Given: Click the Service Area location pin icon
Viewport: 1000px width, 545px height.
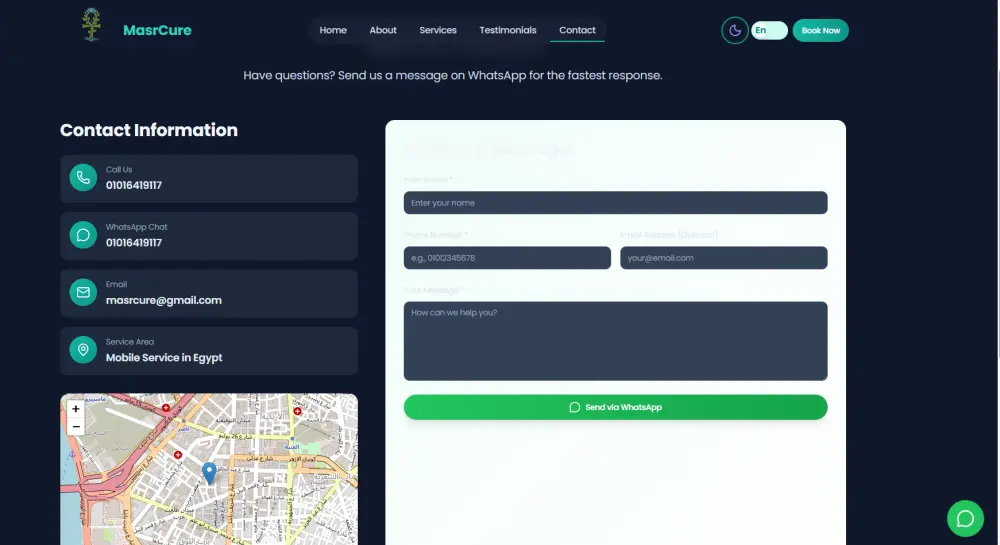Looking at the screenshot, I should (83, 350).
